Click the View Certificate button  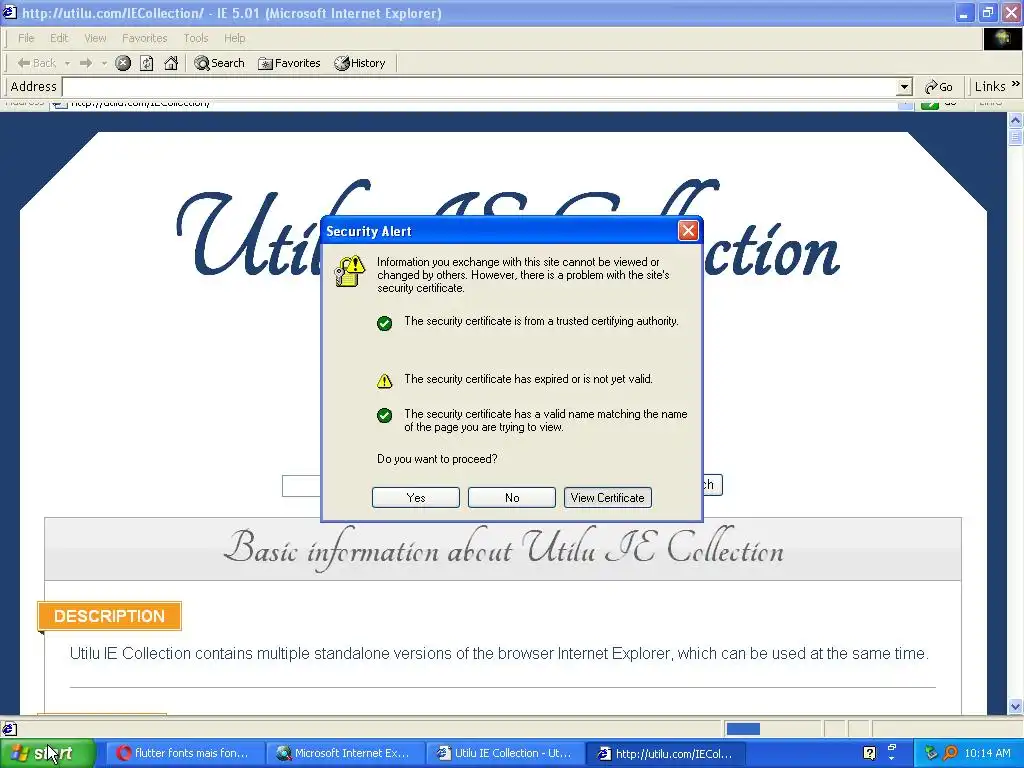click(x=607, y=498)
